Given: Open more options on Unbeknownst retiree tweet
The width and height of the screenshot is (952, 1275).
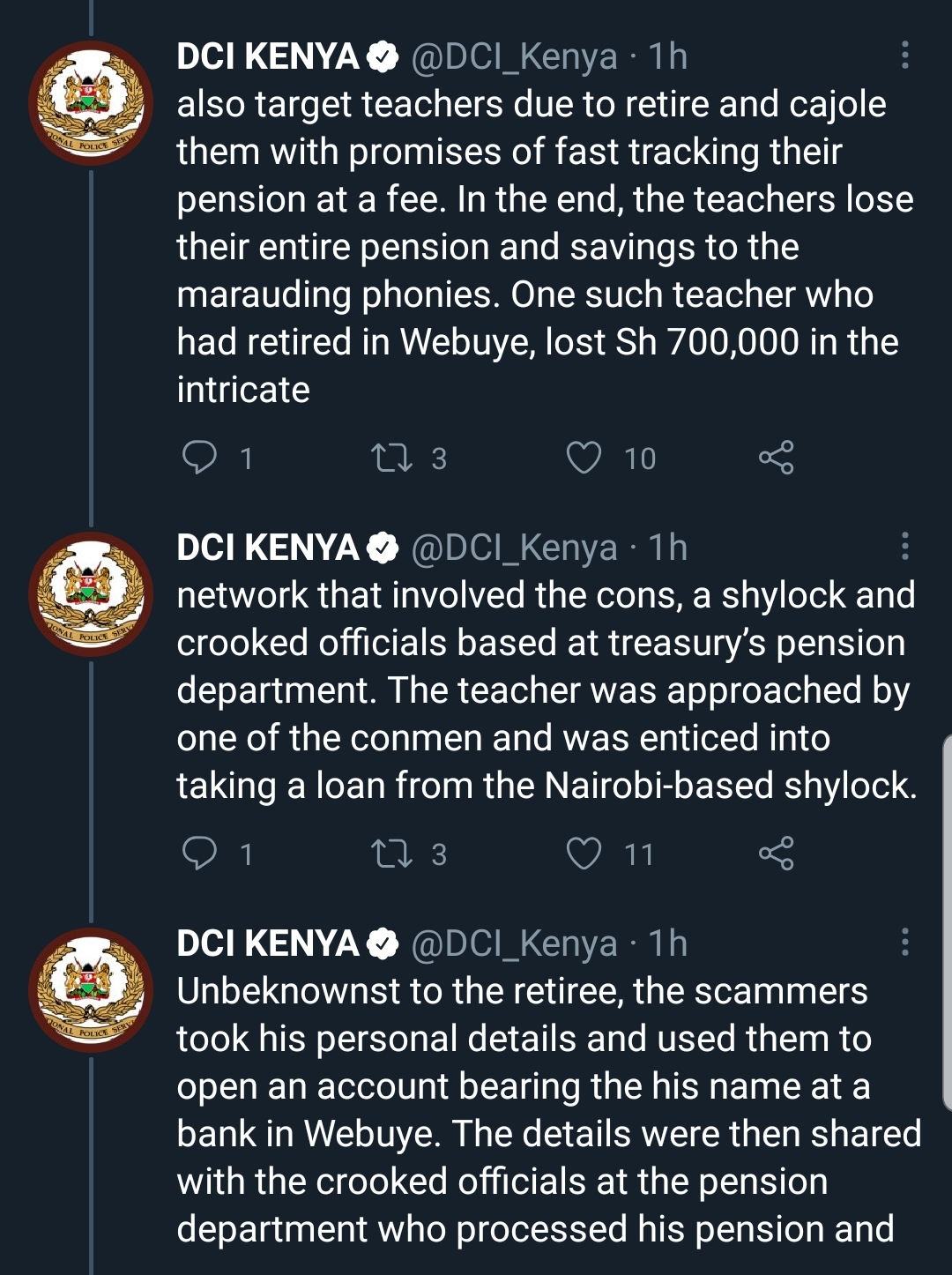Looking at the screenshot, I should click(x=904, y=943).
